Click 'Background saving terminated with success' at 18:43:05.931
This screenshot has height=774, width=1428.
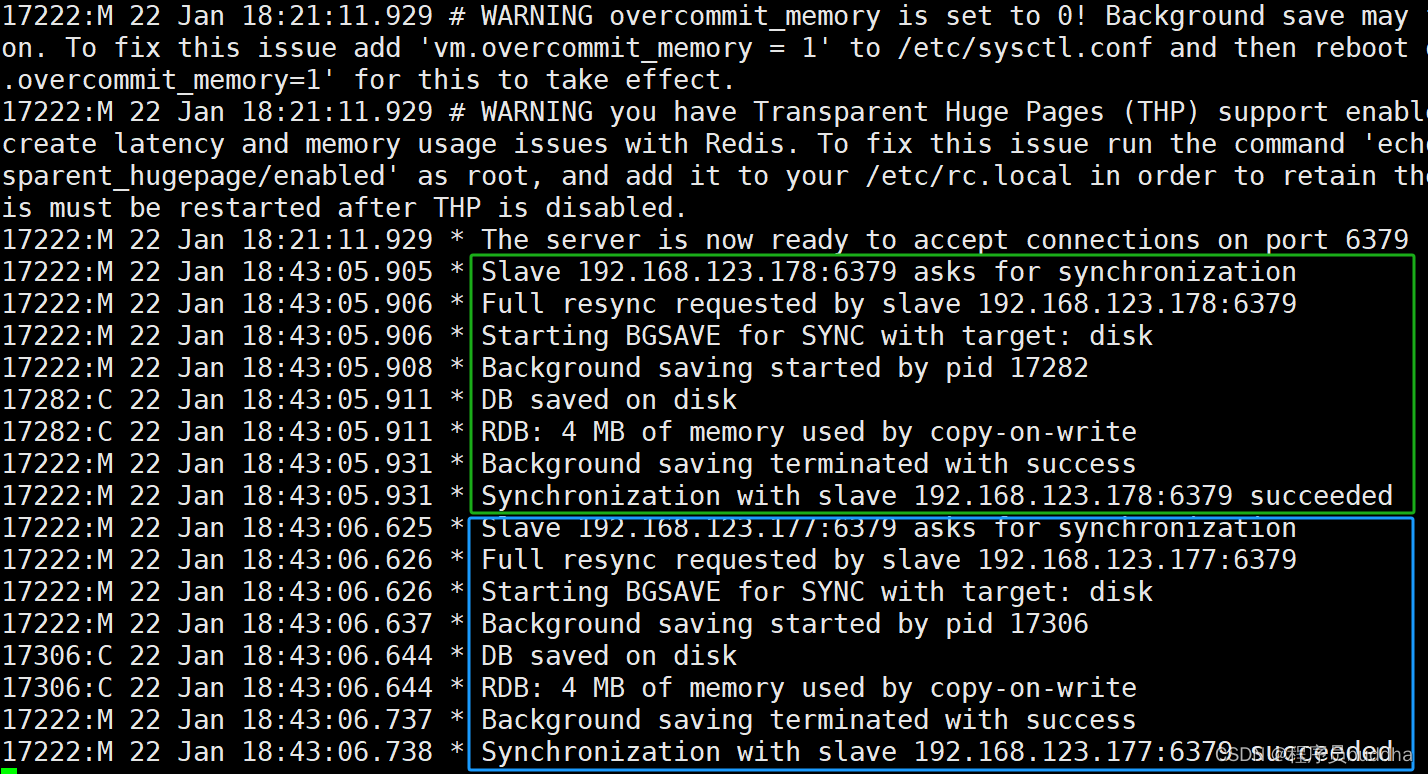809,464
